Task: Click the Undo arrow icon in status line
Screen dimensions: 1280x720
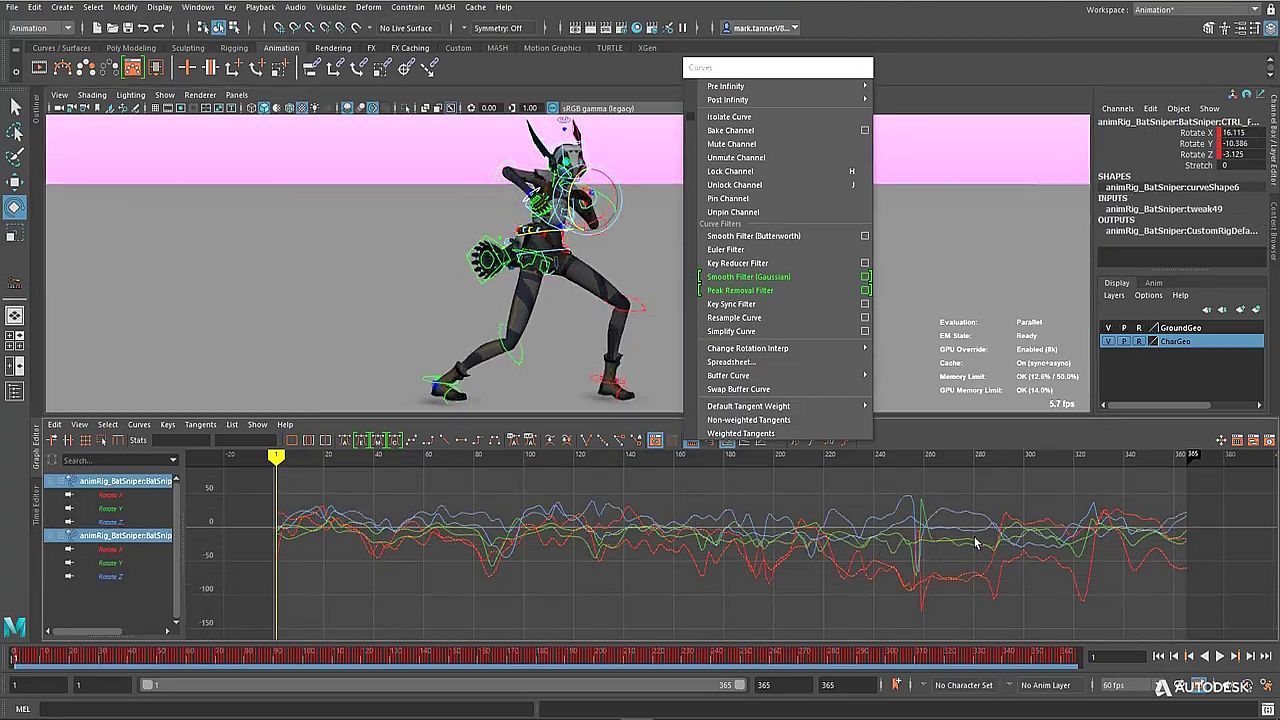Action: click(x=143, y=28)
